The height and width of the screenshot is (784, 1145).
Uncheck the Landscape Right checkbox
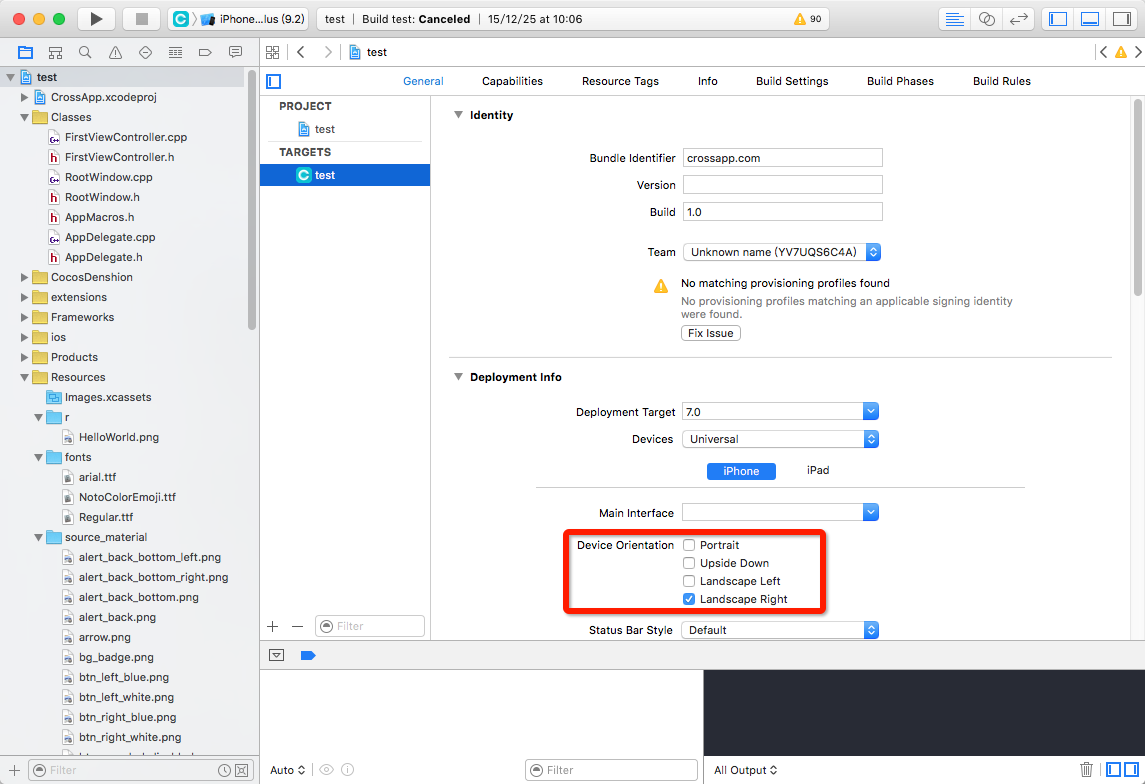pos(689,599)
